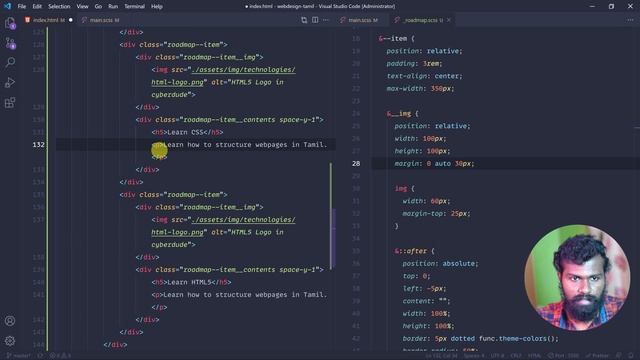Follow the html-logo.png link below line 137

click(177, 232)
